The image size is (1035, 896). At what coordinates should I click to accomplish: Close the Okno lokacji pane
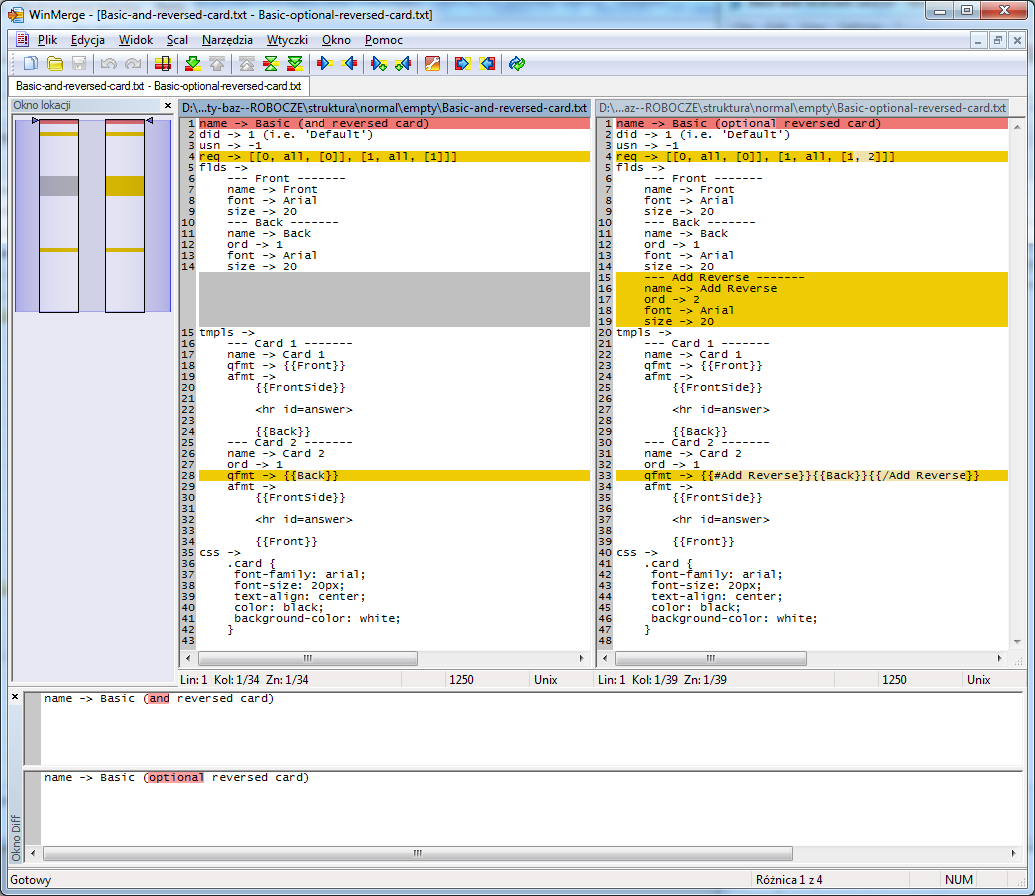tap(168, 106)
